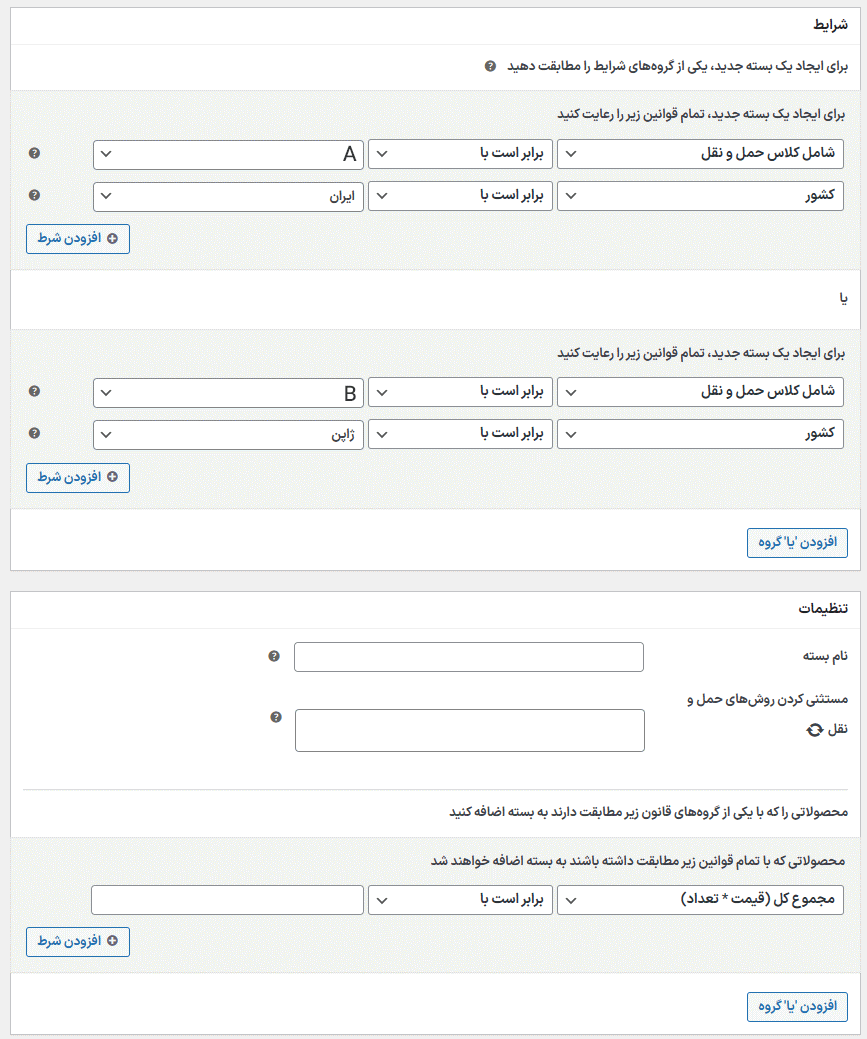
Task: Click help icon next to condition groups description
Action: [x=490, y=66]
